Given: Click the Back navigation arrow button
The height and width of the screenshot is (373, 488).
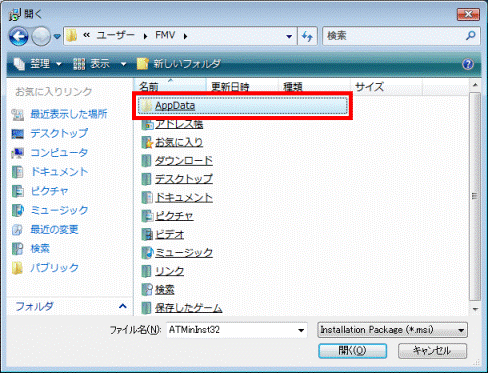Looking at the screenshot, I should (x=19, y=36).
